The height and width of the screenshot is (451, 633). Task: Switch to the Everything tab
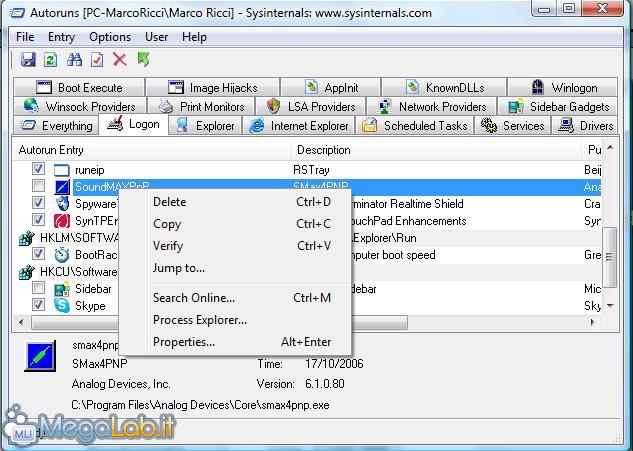pos(56,126)
